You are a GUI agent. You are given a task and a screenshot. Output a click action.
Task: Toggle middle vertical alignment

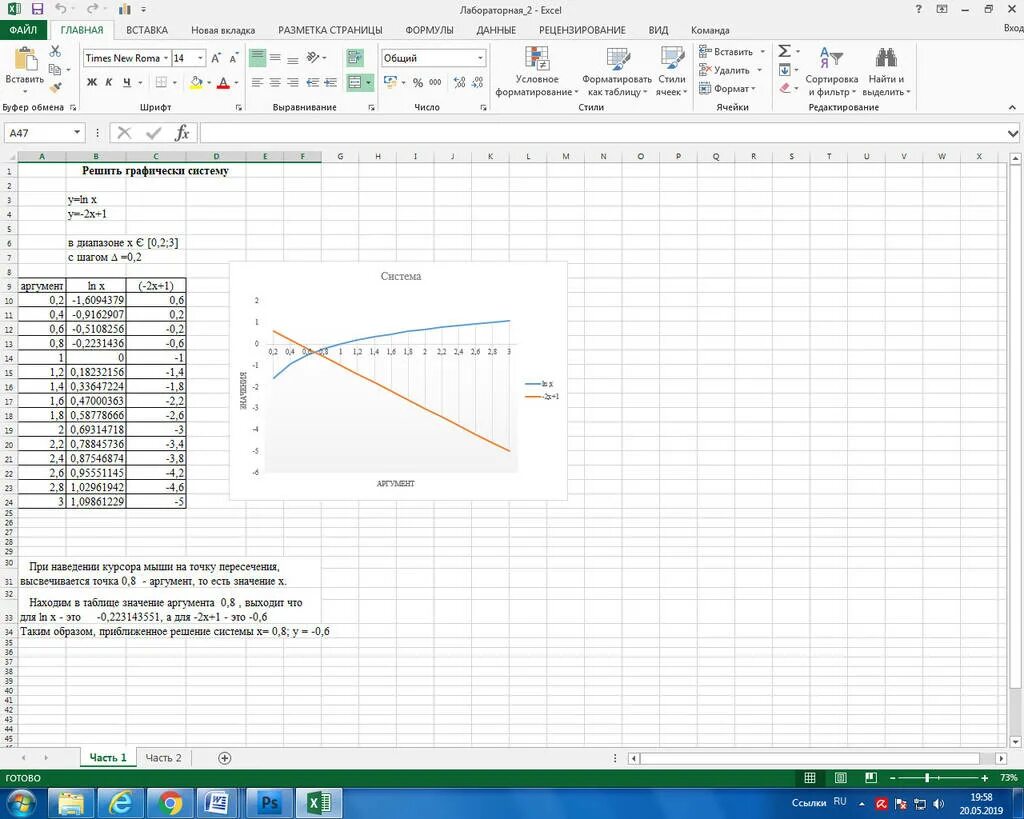276,58
